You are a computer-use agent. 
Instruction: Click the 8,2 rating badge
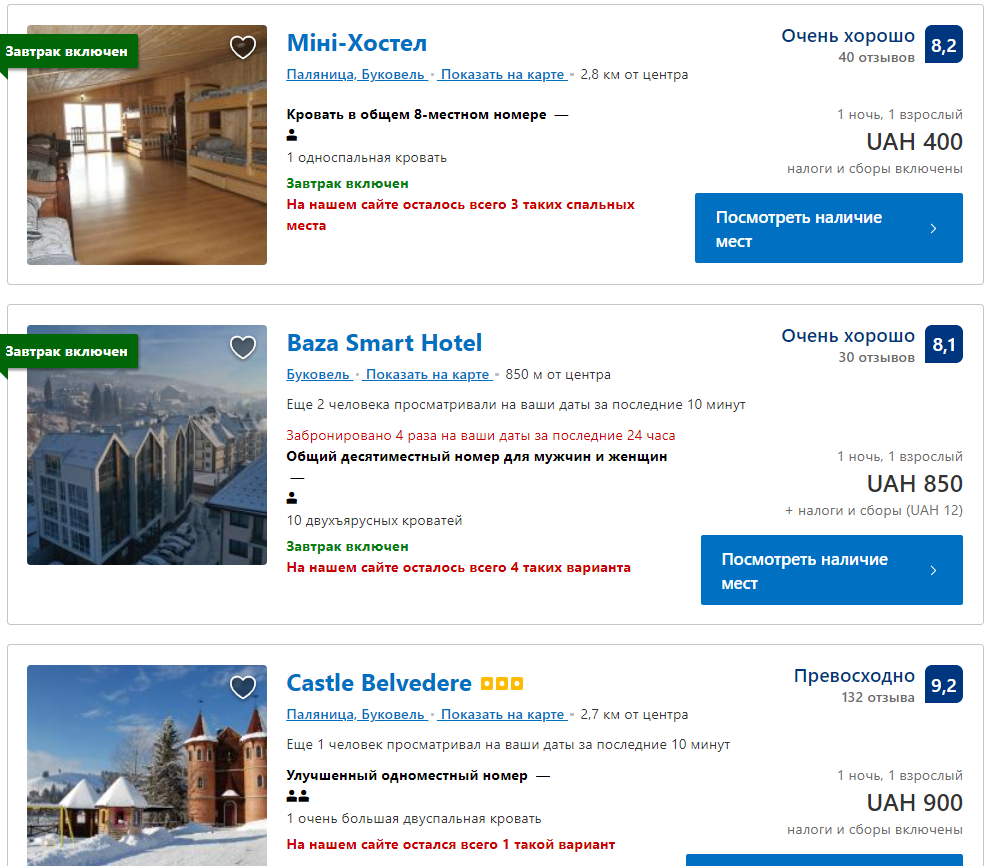click(944, 45)
